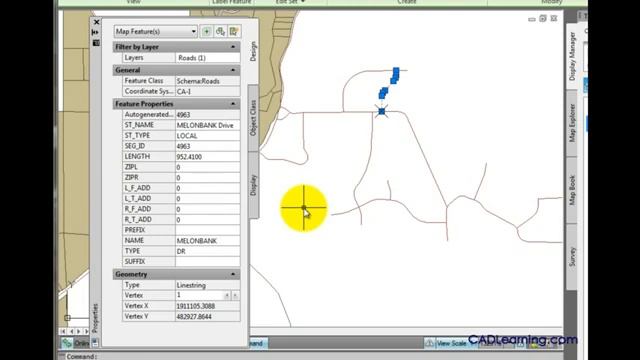Open the Display Manager side tab
This screenshot has width=640, height=360.
(x=572, y=56)
